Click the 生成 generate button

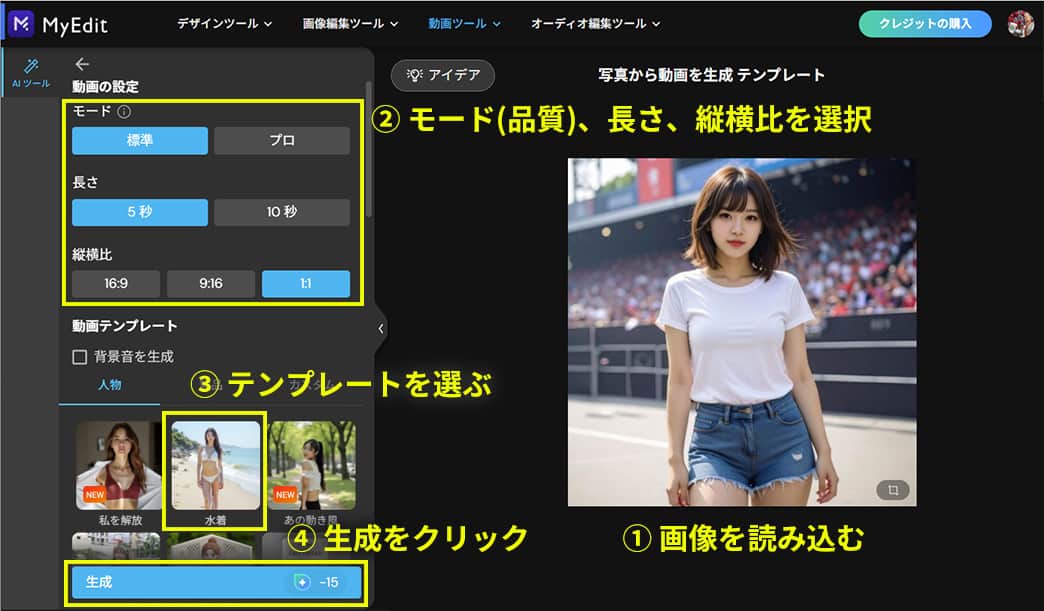(x=216, y=582)
